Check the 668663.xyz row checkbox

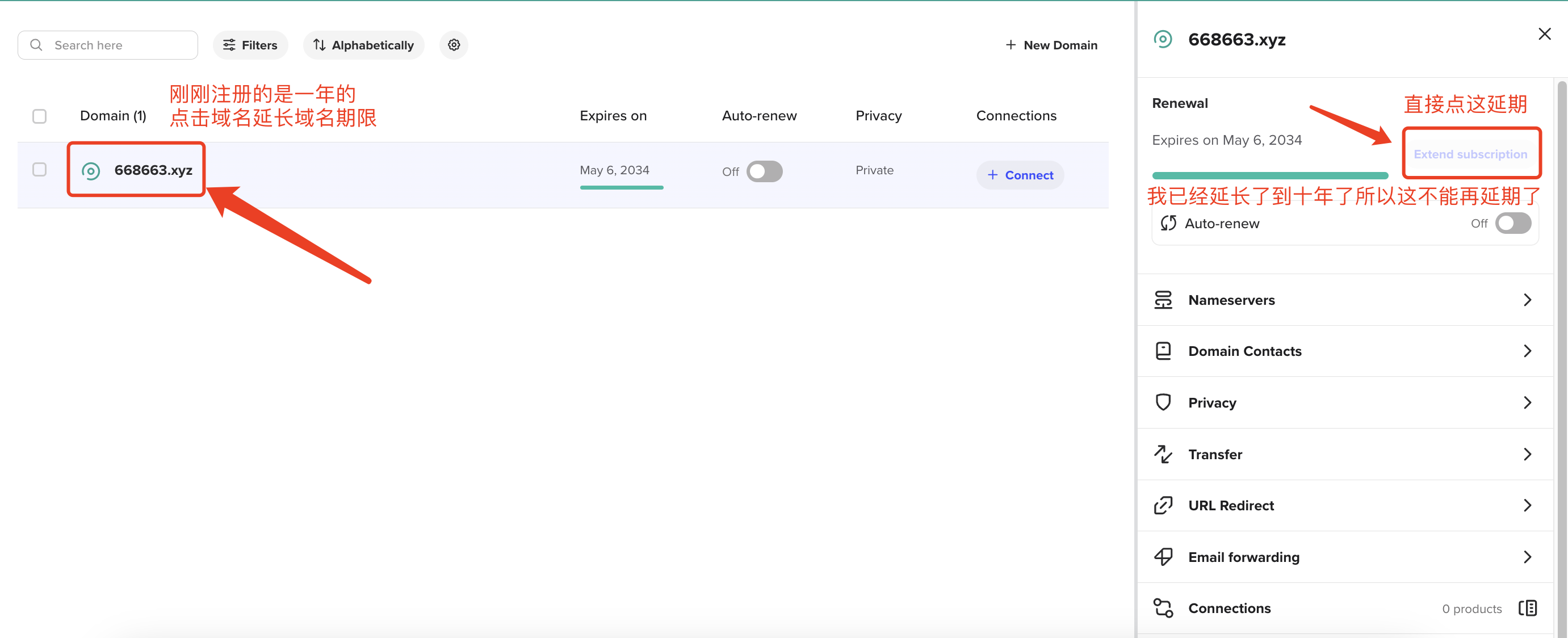click(x=40, y=170)
